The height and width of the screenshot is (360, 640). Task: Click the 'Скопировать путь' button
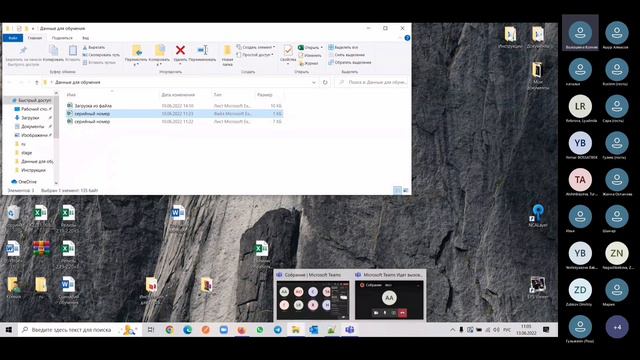click(101, 55)
